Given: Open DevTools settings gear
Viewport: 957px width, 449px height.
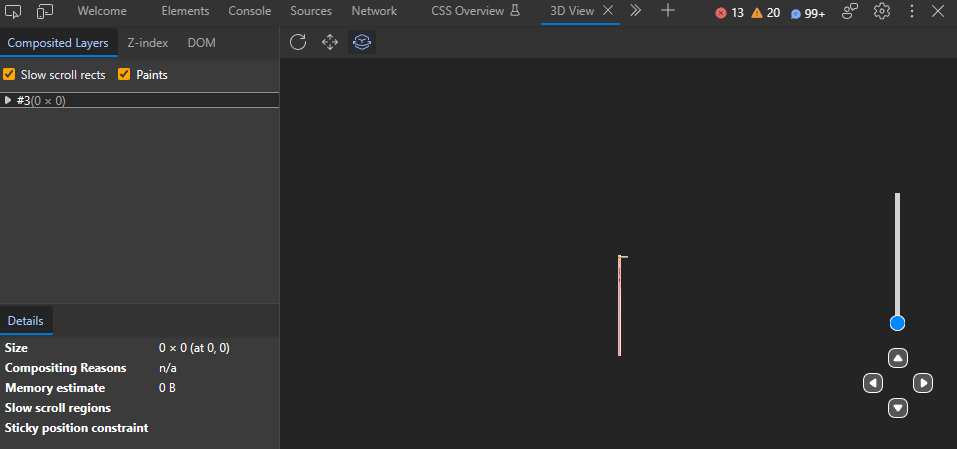Looking at the screenshot, I should (x=881, y=11).
